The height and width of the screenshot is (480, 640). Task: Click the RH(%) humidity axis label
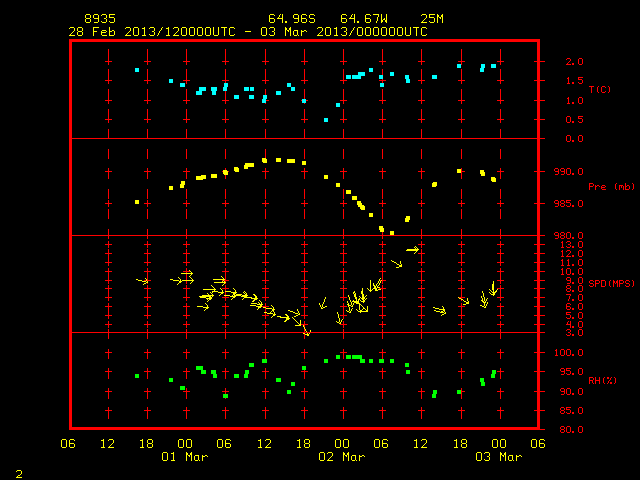pyautogui.click(x=602, y=380)
